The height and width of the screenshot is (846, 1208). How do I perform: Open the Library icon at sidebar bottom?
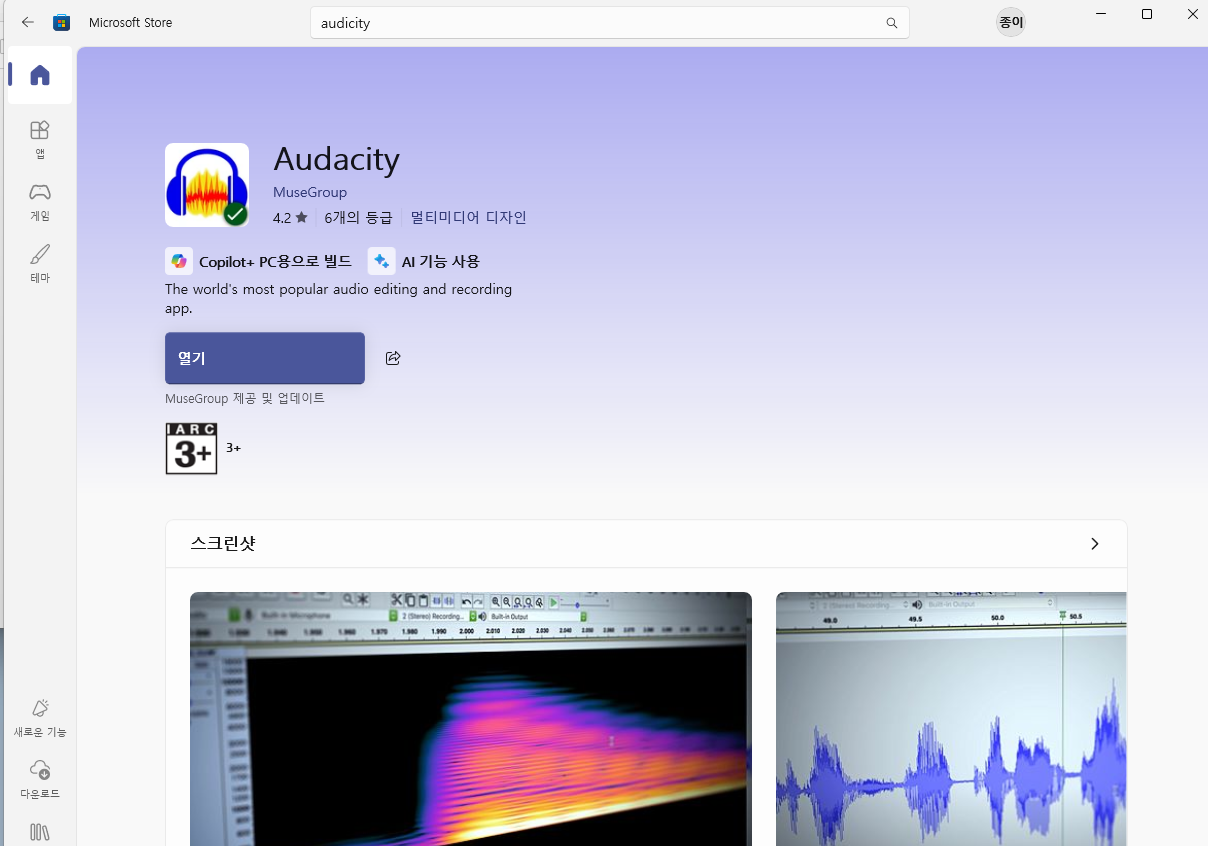pyautogui.click(x=40, y=832)
